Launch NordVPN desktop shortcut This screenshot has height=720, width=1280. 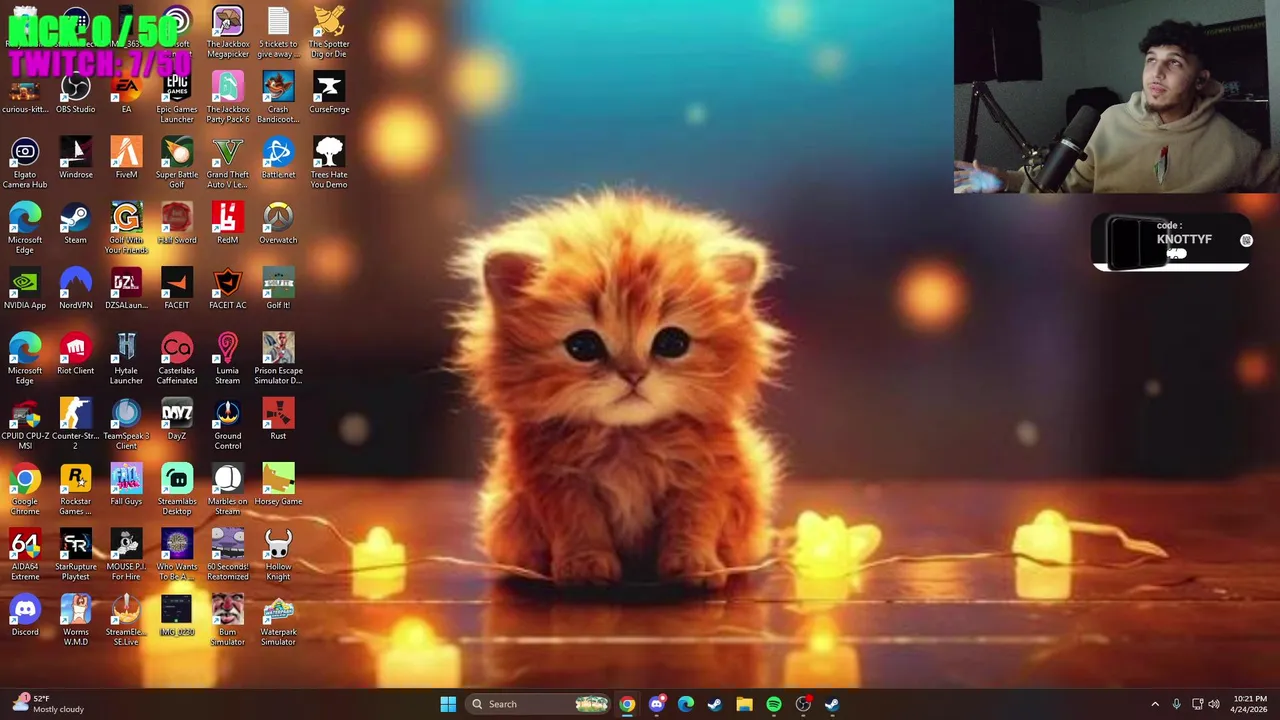[76, 289]
